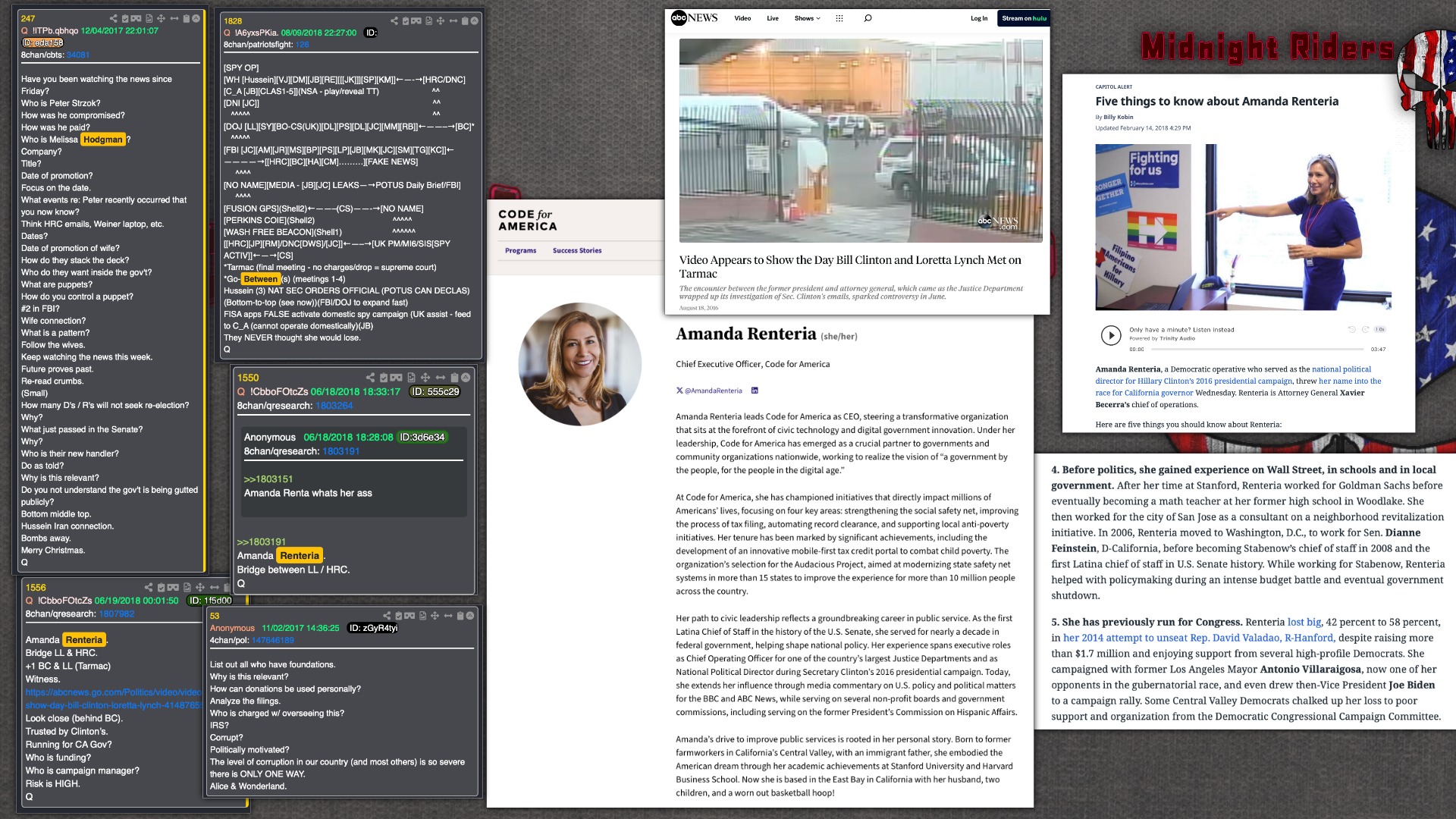Click the 'race for California governor' link
The width and height of the screenshot is (1456, 819).
1144,393
